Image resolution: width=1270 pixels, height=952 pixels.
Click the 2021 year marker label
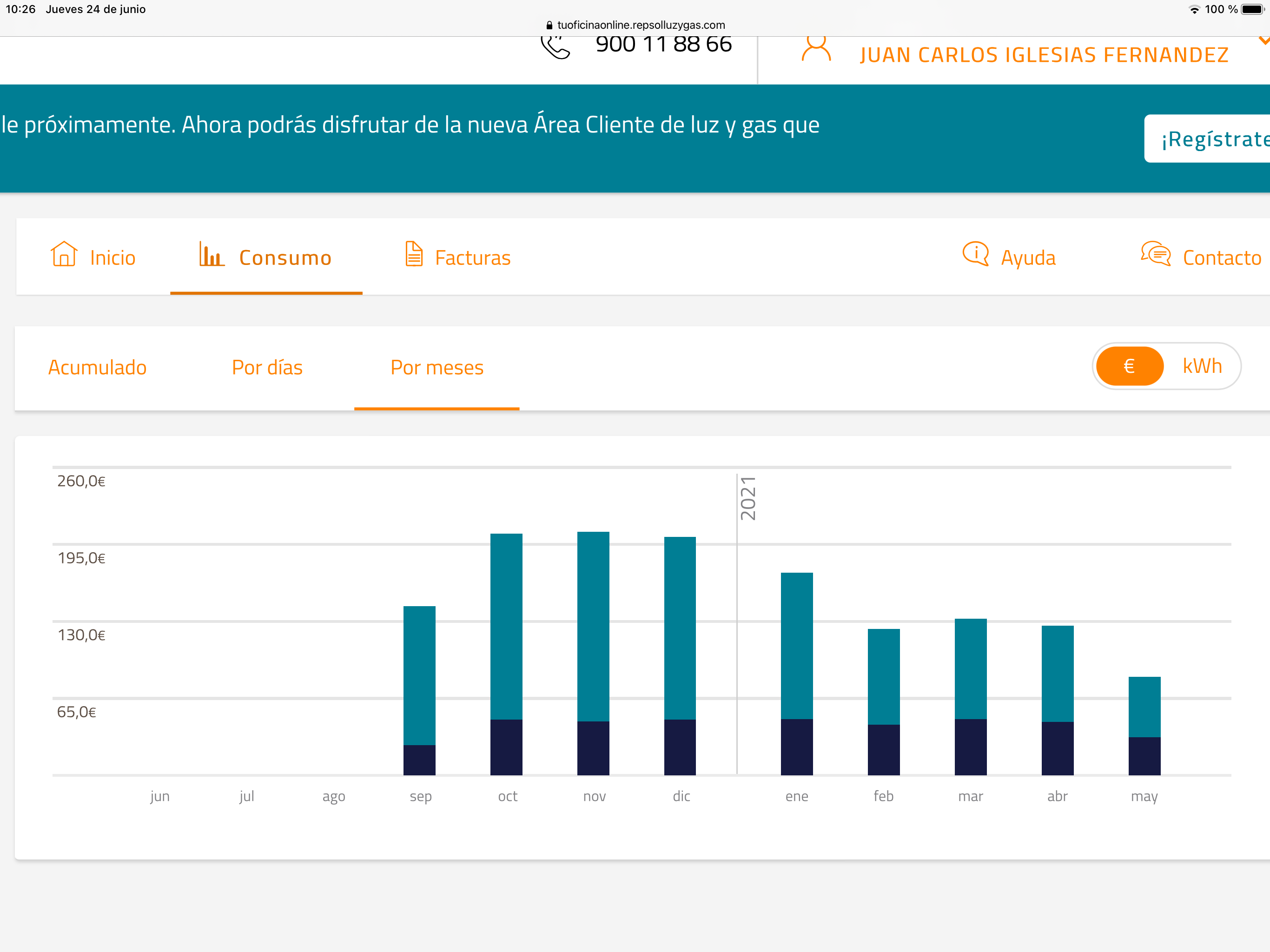[x=748, y=498]
